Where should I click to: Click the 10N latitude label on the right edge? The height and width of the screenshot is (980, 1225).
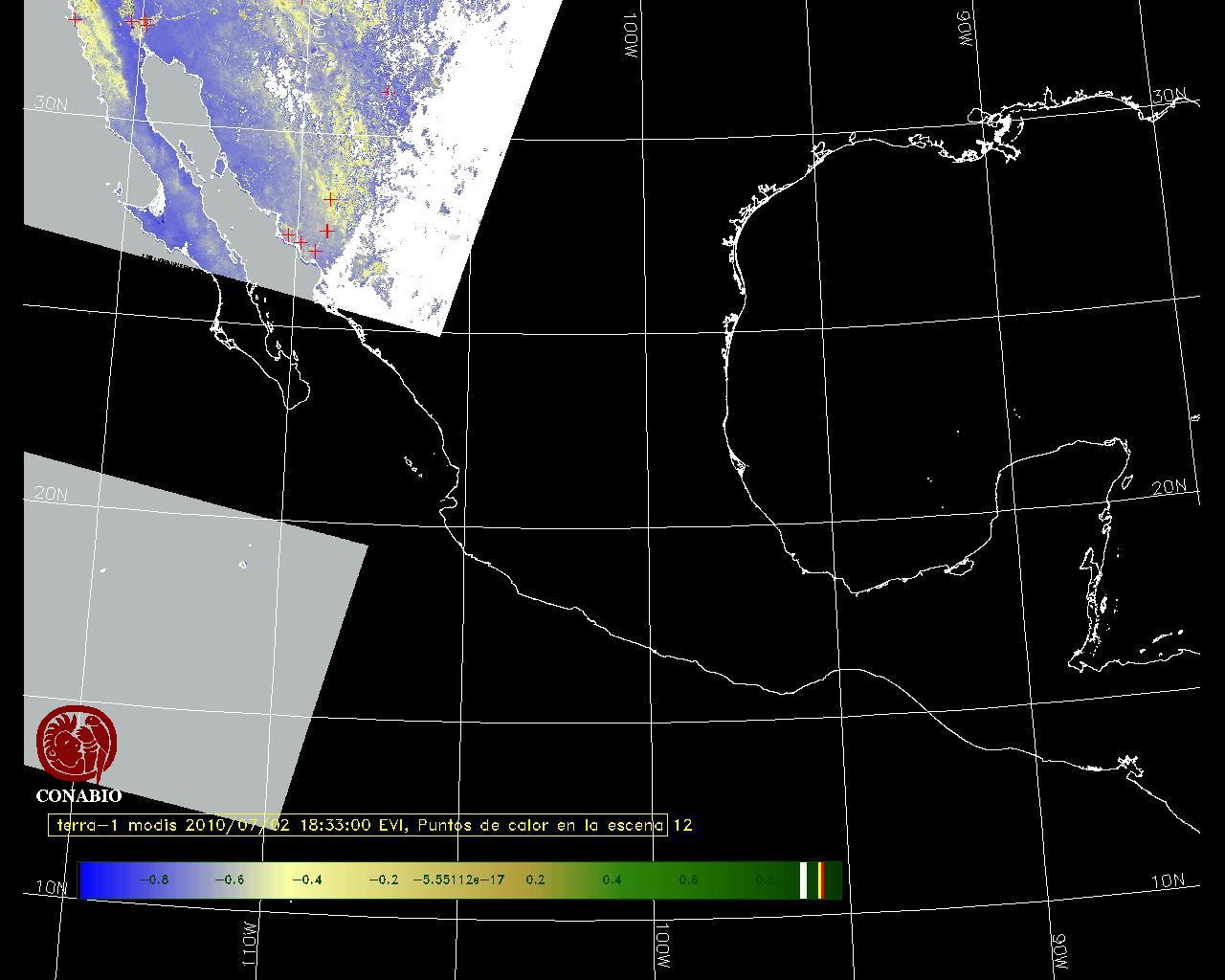[x=1168, y=881]
